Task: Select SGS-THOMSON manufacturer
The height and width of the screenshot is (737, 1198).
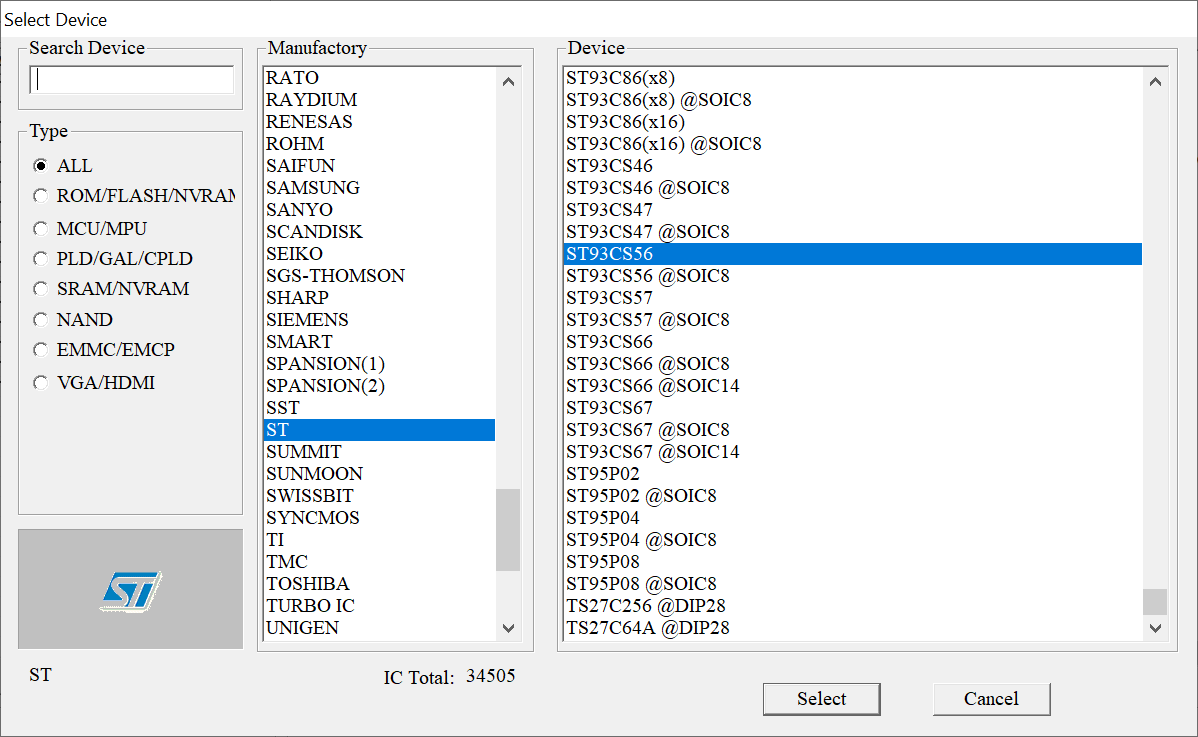Action: point(379,276)
